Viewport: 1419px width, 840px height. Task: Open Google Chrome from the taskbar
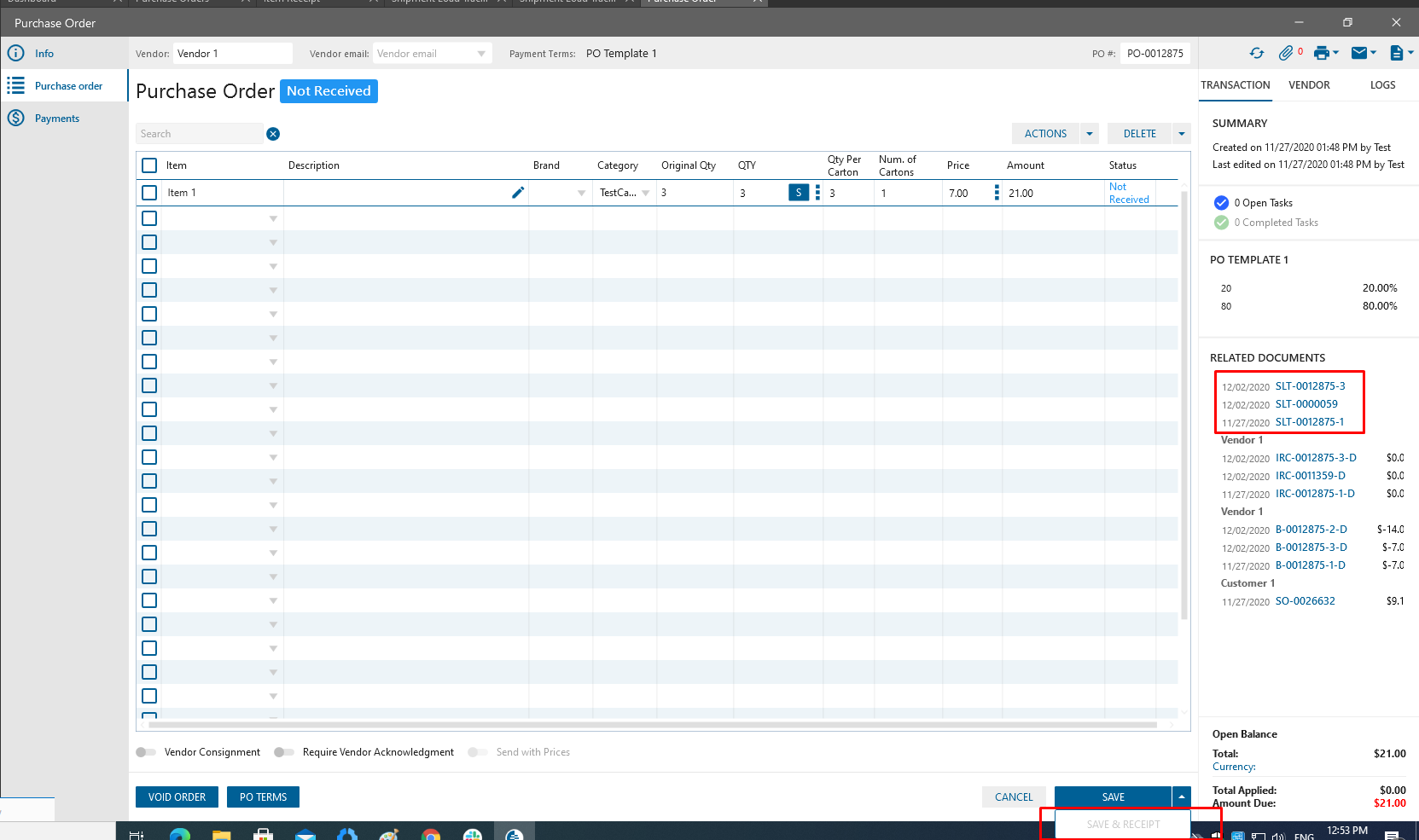[x=431, y=834]
